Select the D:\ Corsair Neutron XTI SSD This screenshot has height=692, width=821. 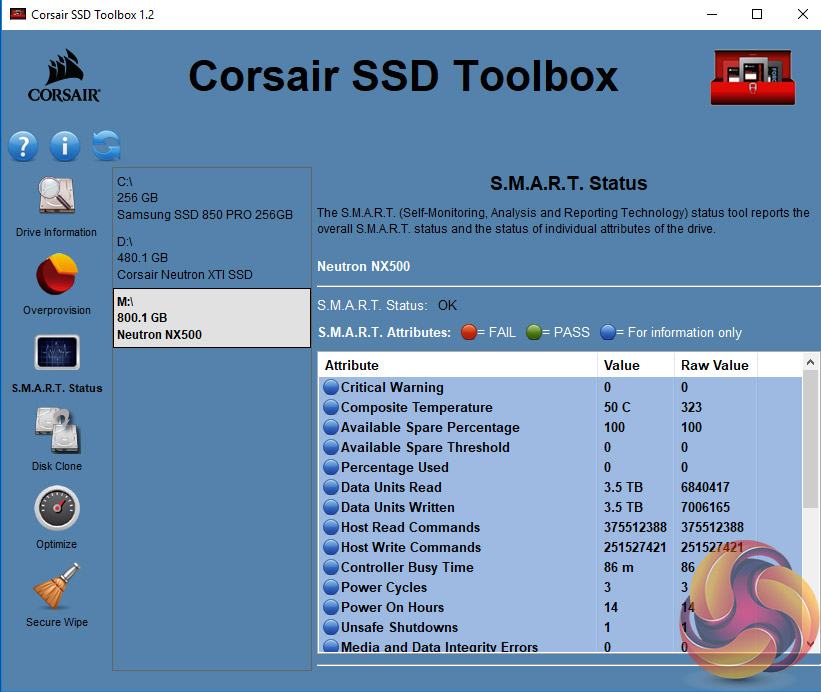tap(211, 258)
